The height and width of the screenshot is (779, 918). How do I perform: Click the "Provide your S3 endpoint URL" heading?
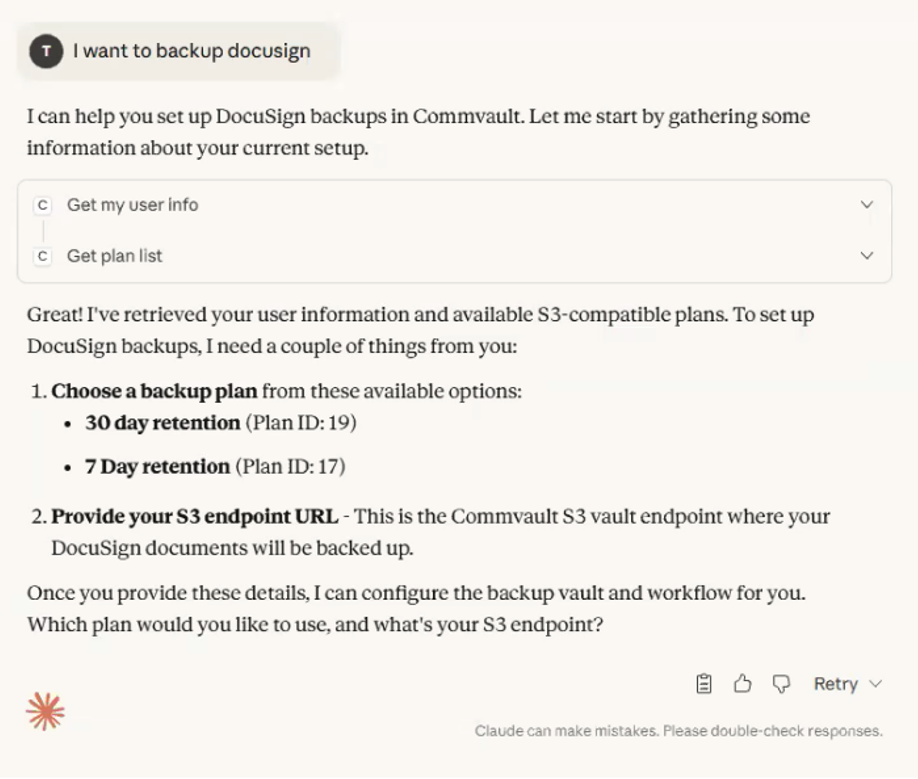pyautogui.click(x=194, y=517)
